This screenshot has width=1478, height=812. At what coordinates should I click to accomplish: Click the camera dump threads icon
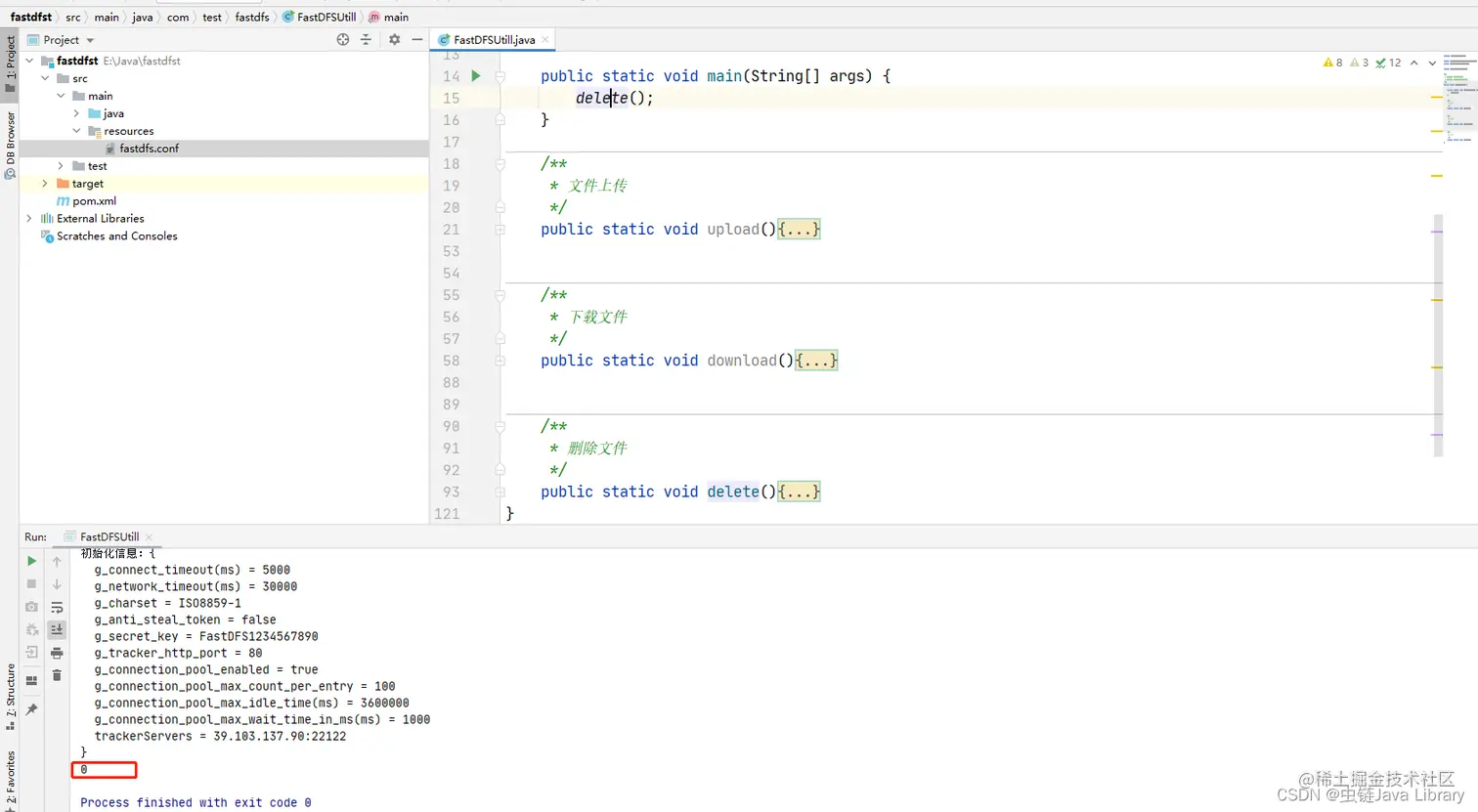(31, 607)
